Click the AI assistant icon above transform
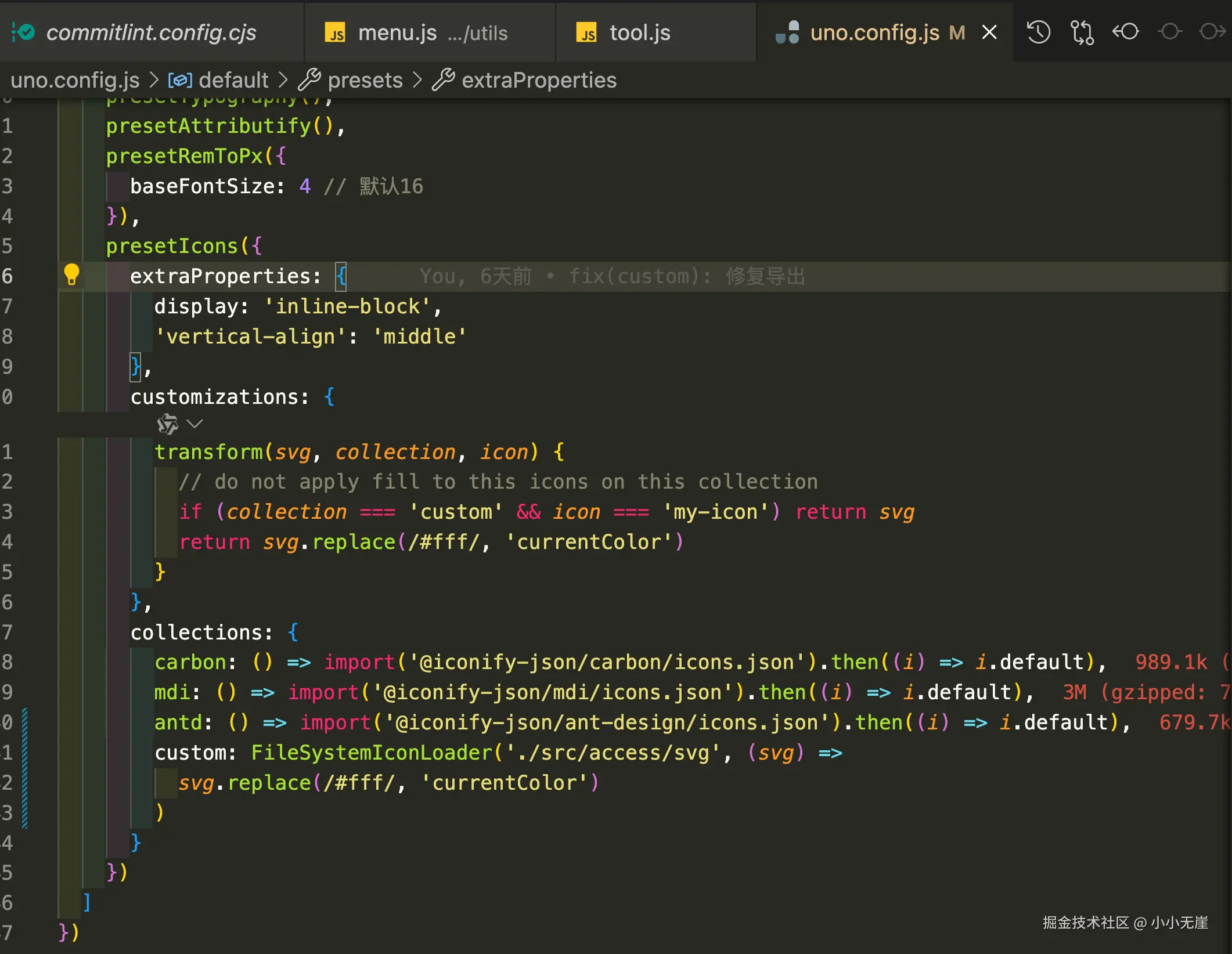The image size is (1232, 954). 168,424
